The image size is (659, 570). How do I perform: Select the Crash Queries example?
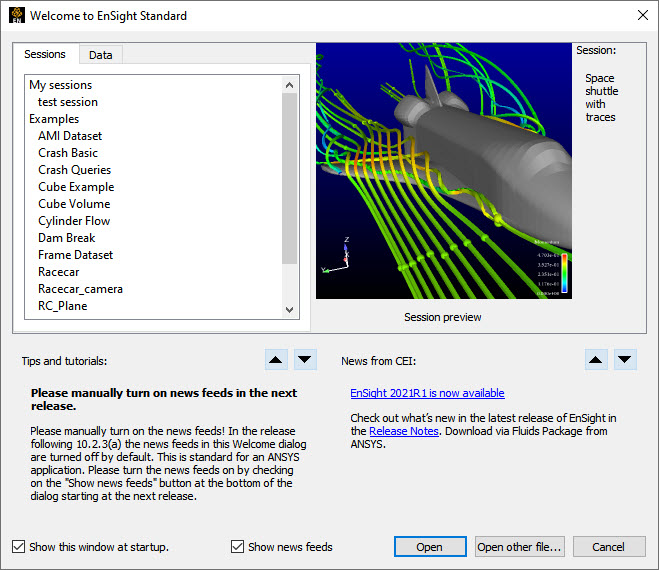coord(74,170)
